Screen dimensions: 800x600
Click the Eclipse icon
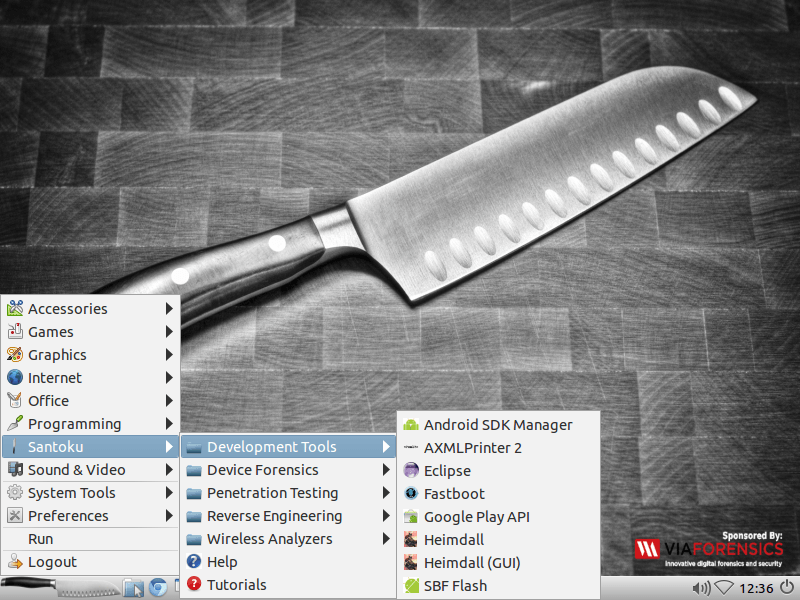[x=411, y=470]
